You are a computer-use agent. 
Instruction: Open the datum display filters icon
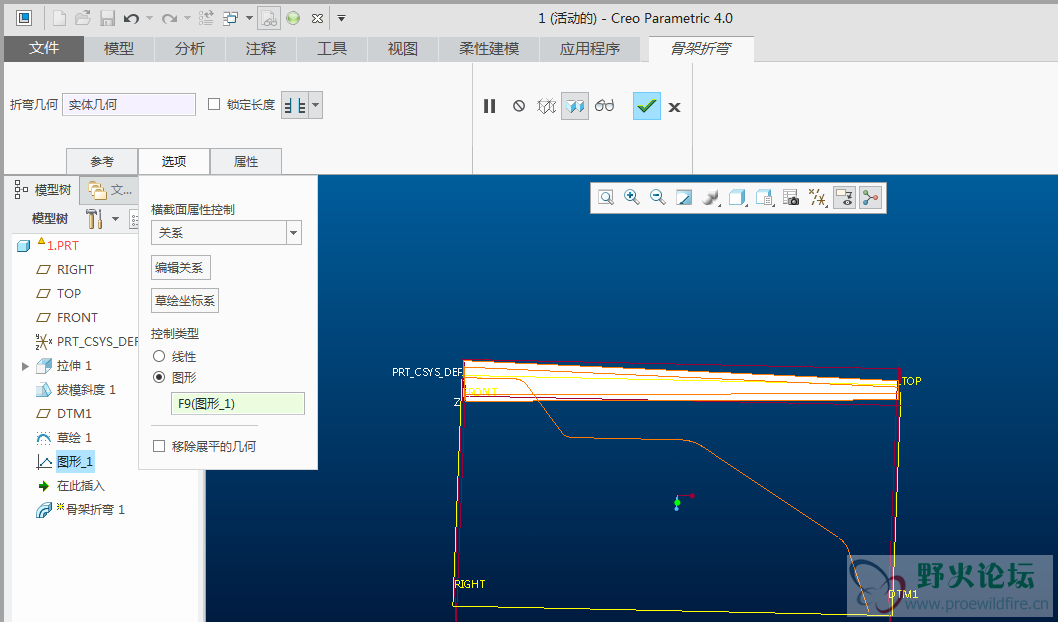pos(817,198)
